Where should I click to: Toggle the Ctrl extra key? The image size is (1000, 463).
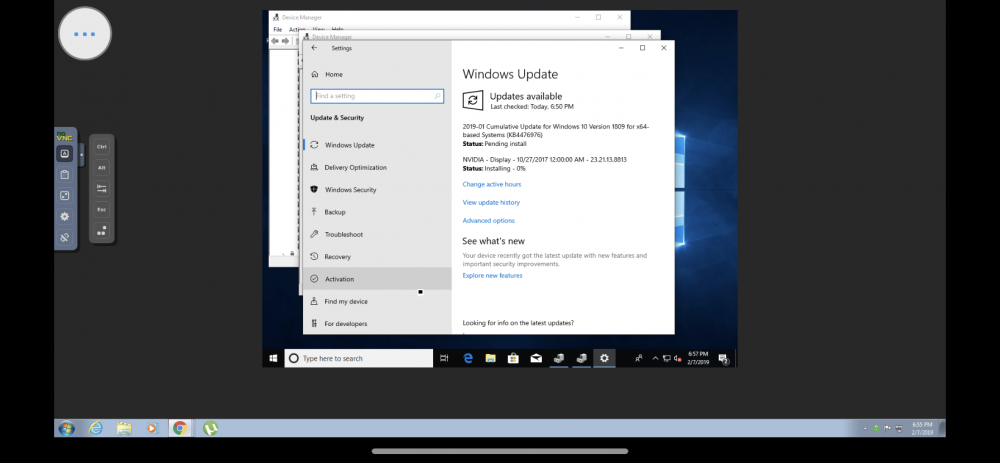(101, 147)
